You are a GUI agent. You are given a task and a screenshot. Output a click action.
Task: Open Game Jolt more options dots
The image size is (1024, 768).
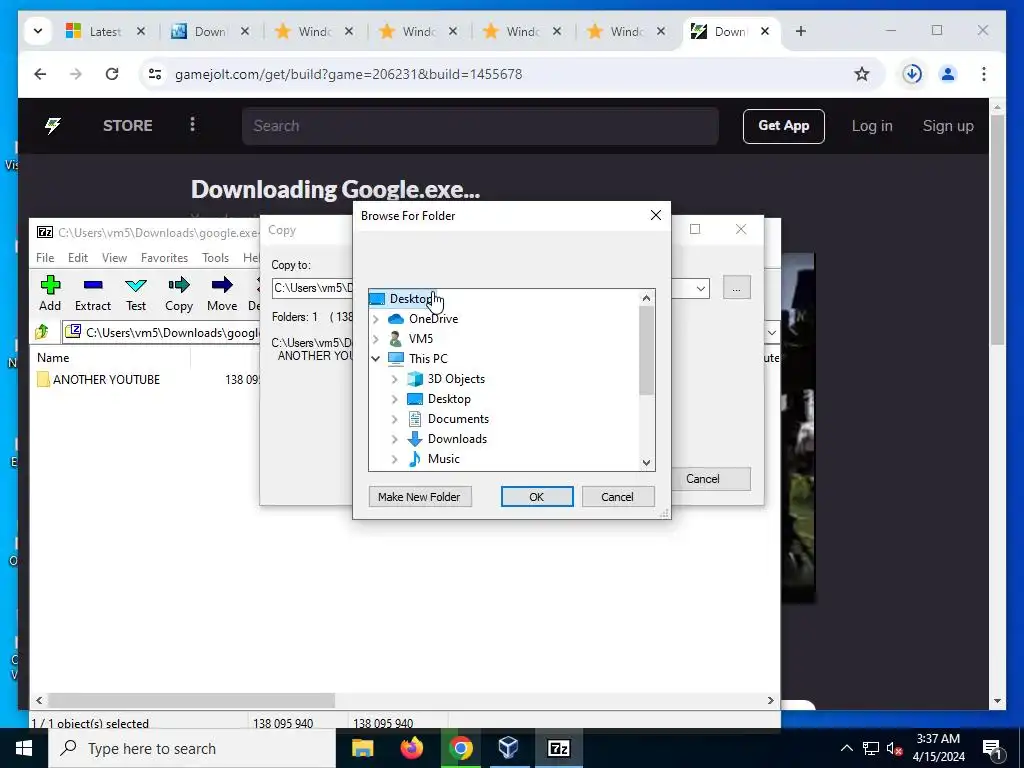click(192, 125)
